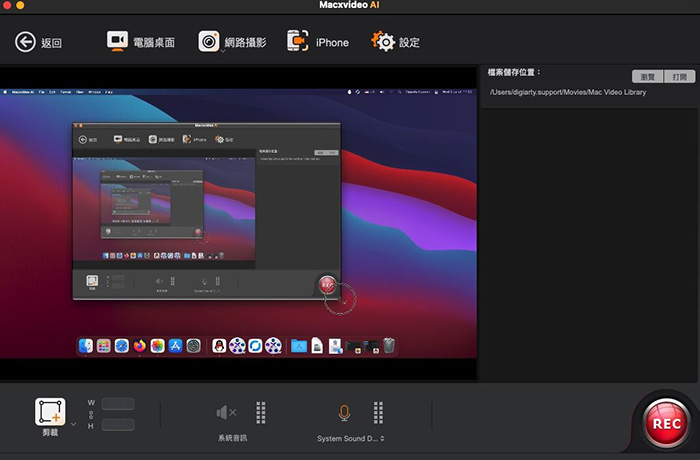Viewport: 700px width, 460px height.
Task: Click the Trash icon in the previewed dock
Action: click(x=389, y=346)
